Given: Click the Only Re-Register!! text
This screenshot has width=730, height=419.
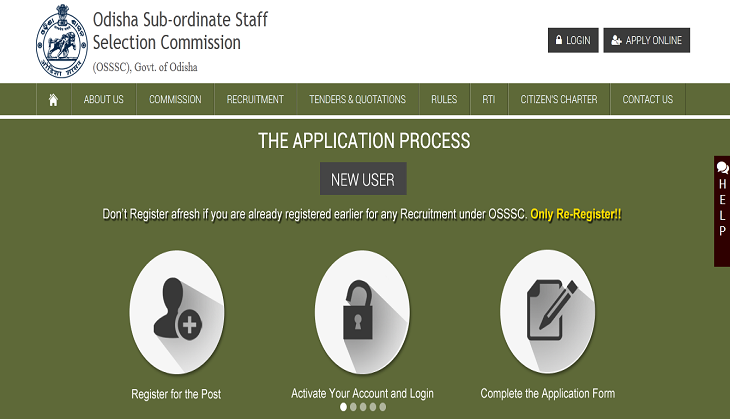Looking at the screenshot, I should click(576, 214).
